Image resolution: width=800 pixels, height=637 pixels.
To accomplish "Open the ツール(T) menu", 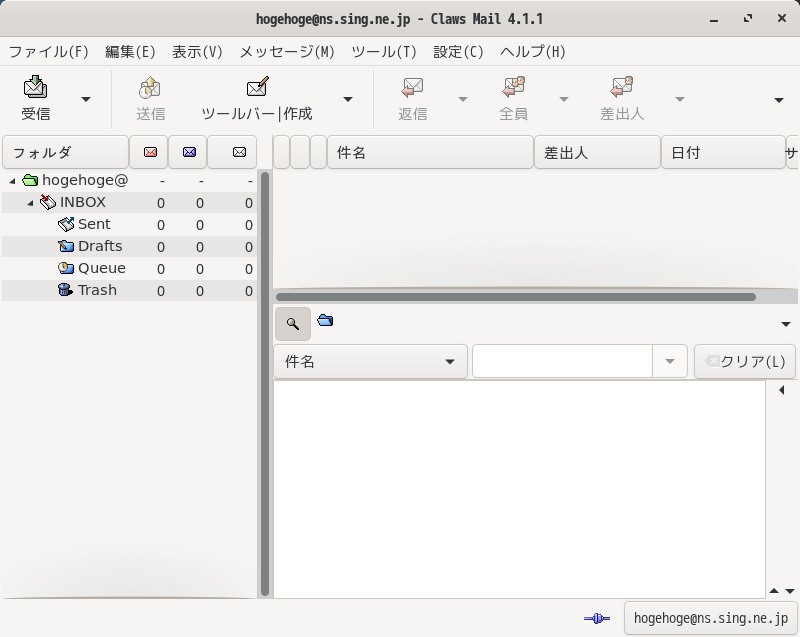I will click(x=384, y=52).
